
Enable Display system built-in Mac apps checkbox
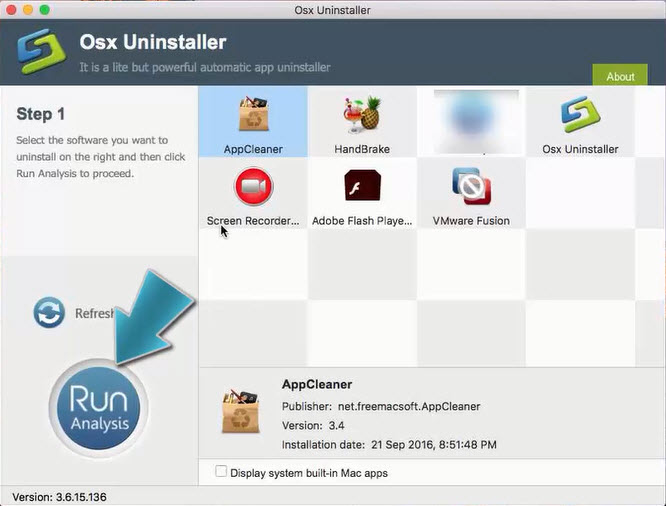click(x=221, y=471)
